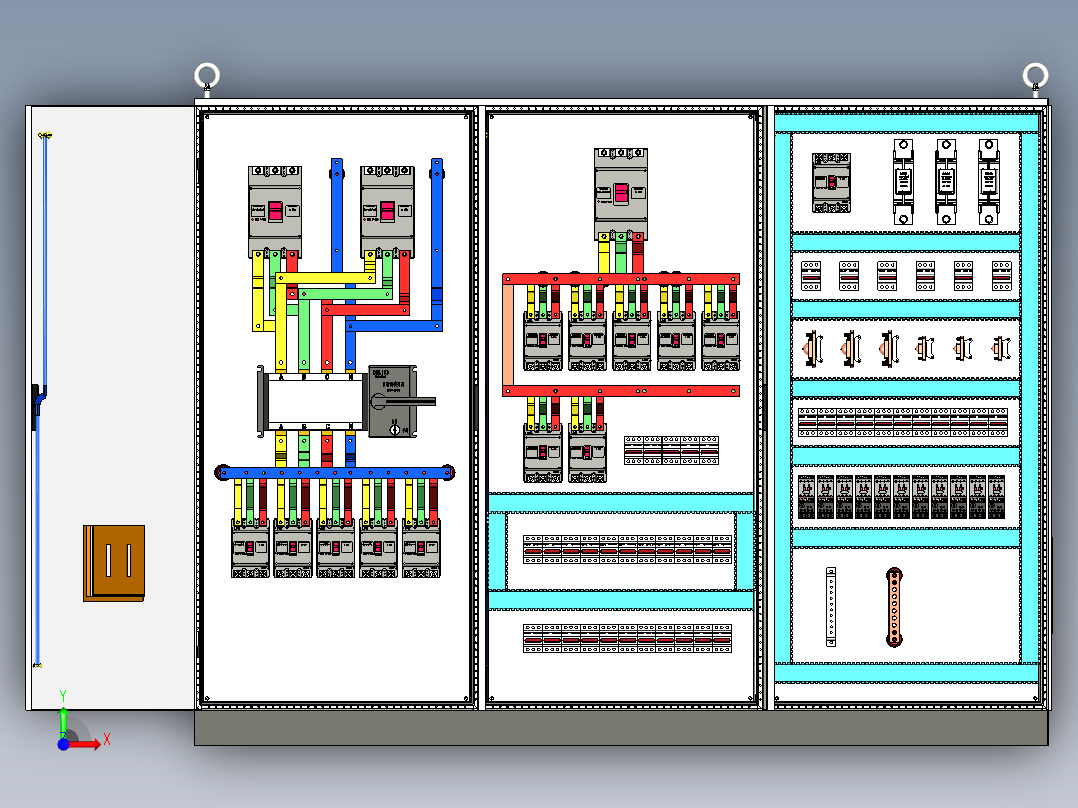Select the row of black relays in right panel
Viewport: 1078px width, 808px height.
click(901, 496)
